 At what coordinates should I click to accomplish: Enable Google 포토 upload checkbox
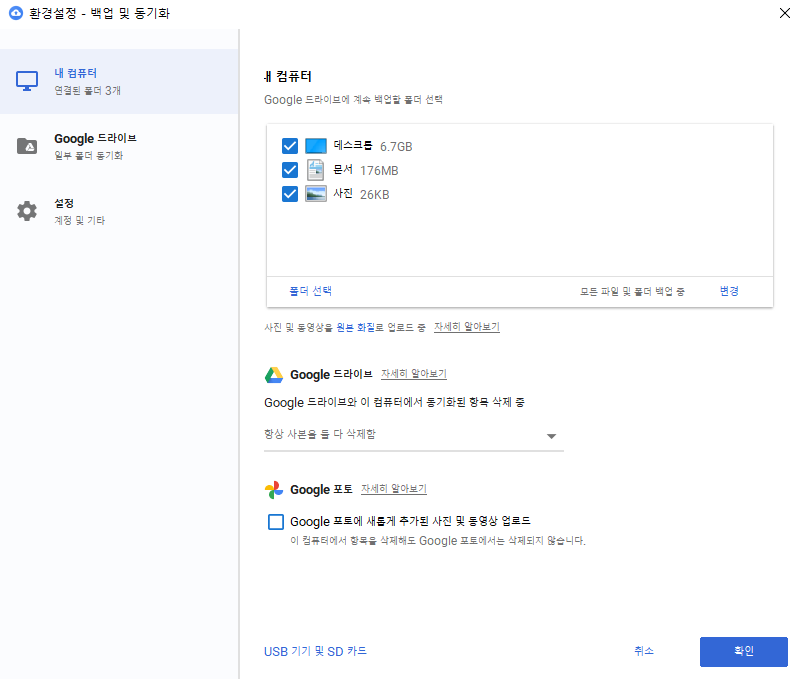276,522
